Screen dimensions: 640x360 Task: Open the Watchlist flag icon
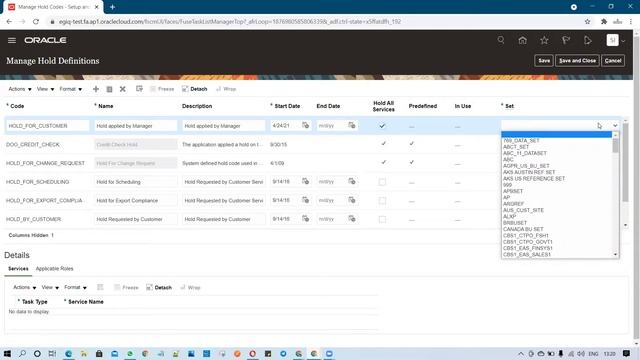point(566,40)
